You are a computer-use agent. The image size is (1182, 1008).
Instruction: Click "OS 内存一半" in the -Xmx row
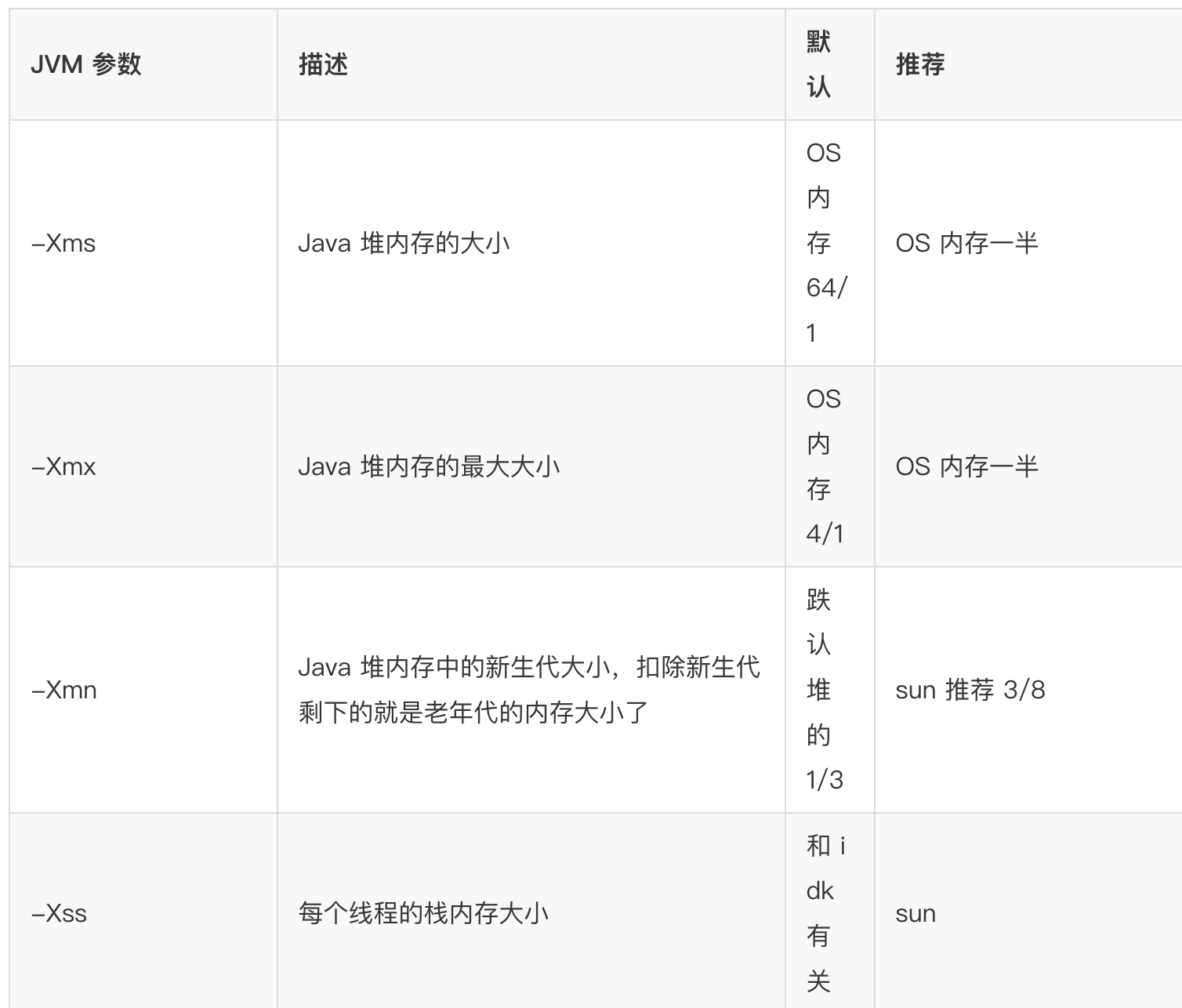(966, 466)
